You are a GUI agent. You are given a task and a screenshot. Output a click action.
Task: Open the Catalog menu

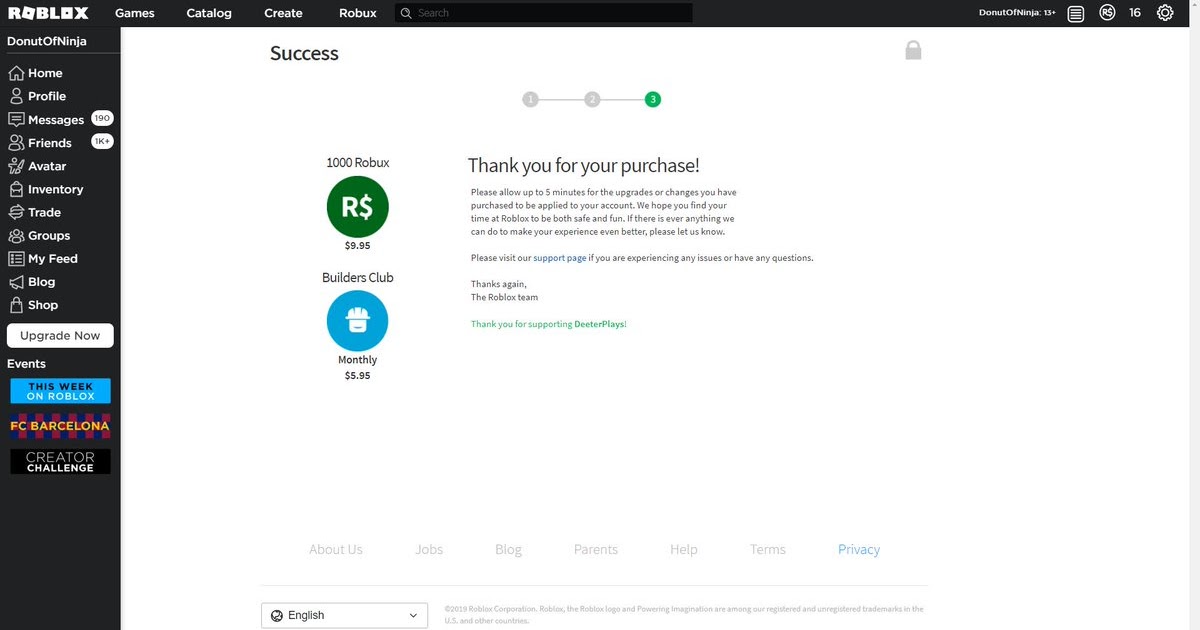[x=209, y=13]
